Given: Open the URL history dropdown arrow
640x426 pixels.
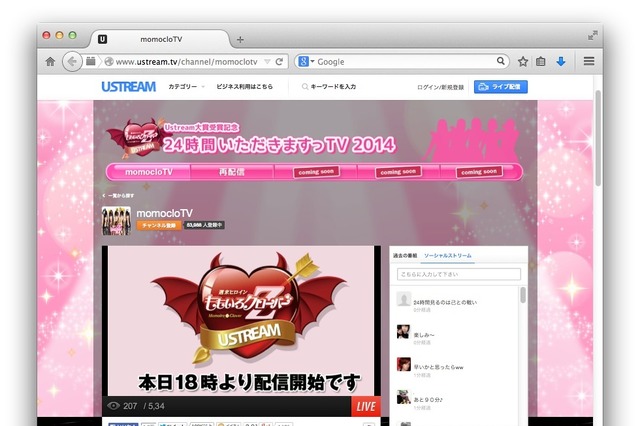Looking at the screenshot, I should coord(267,62).
